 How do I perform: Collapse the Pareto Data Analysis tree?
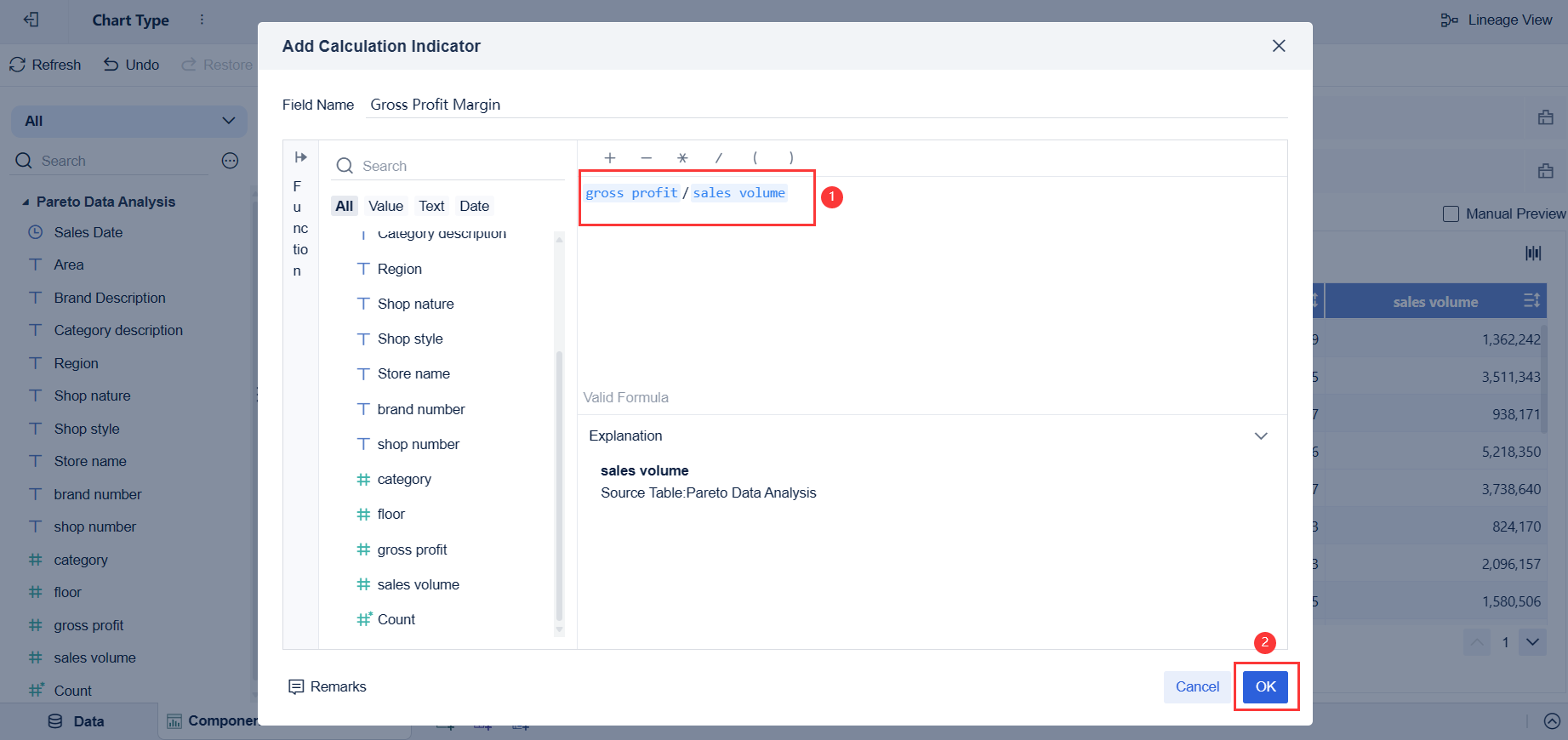[26, 202]
